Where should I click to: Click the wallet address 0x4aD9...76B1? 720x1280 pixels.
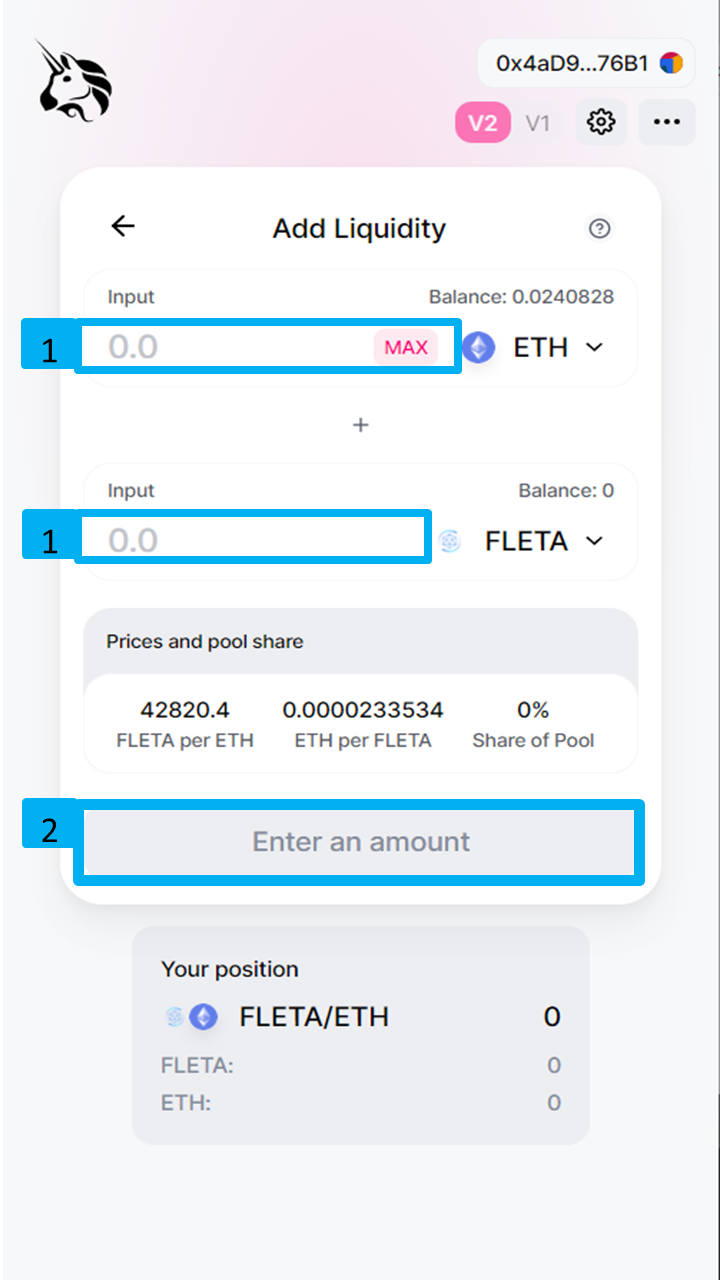pos(572,64)
